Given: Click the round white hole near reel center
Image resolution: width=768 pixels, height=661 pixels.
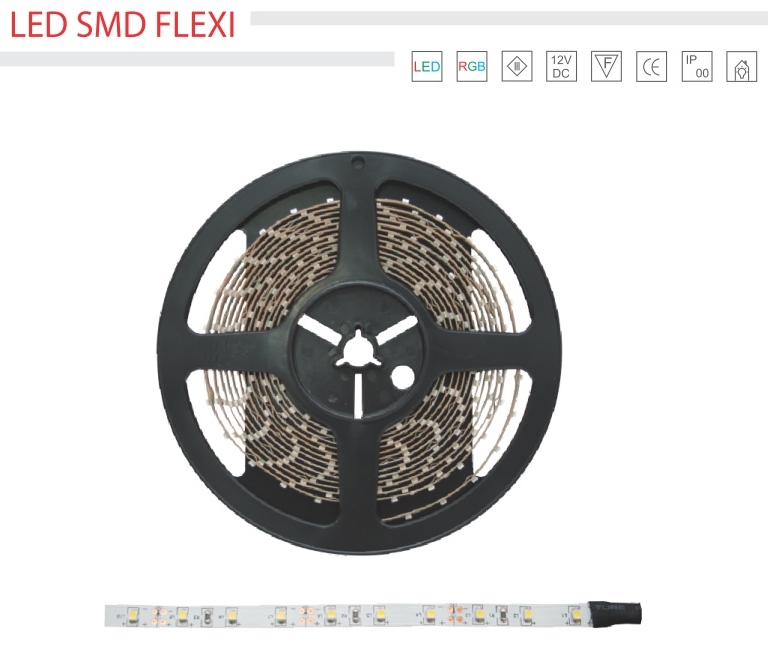Looking at the screenshot, I should [x=403, y=377].
